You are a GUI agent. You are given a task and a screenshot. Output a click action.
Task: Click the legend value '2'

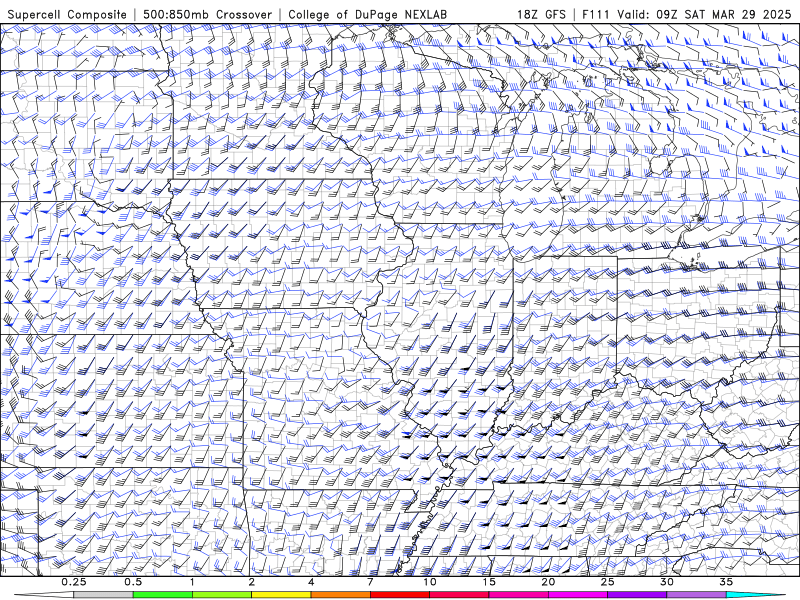click(252, 582)
